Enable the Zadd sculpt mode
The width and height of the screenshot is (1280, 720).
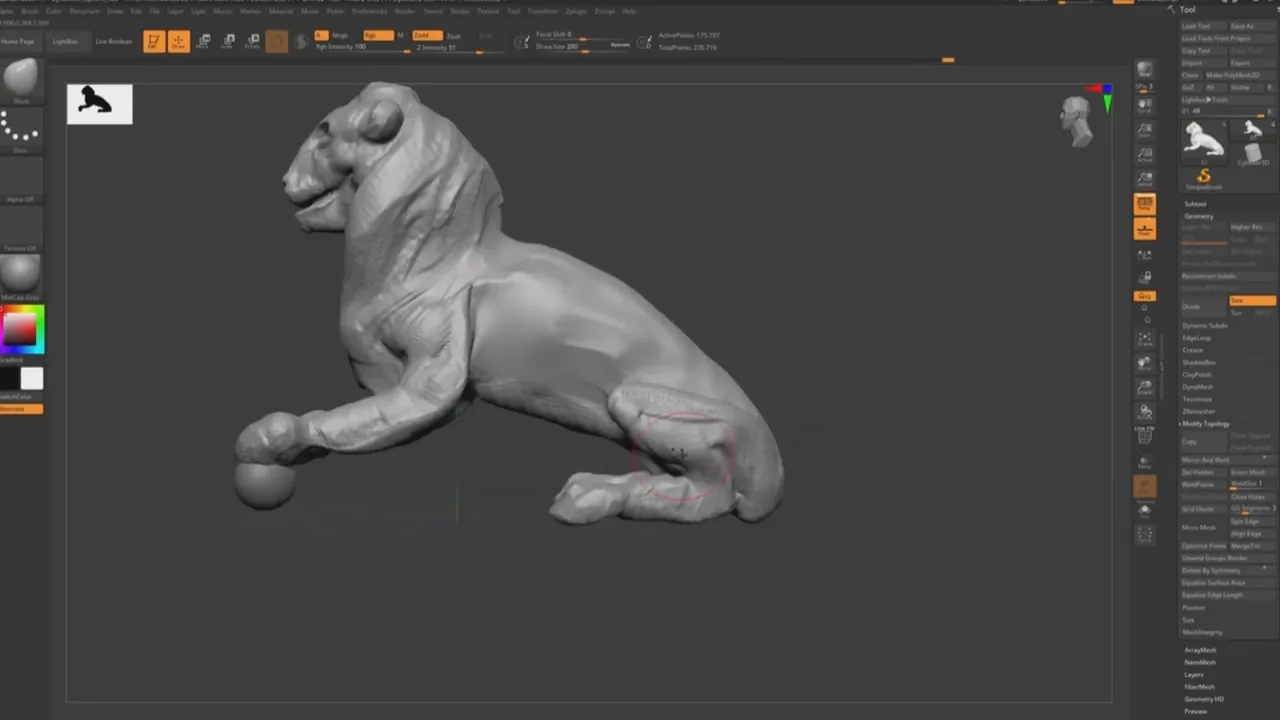[427, 35]
